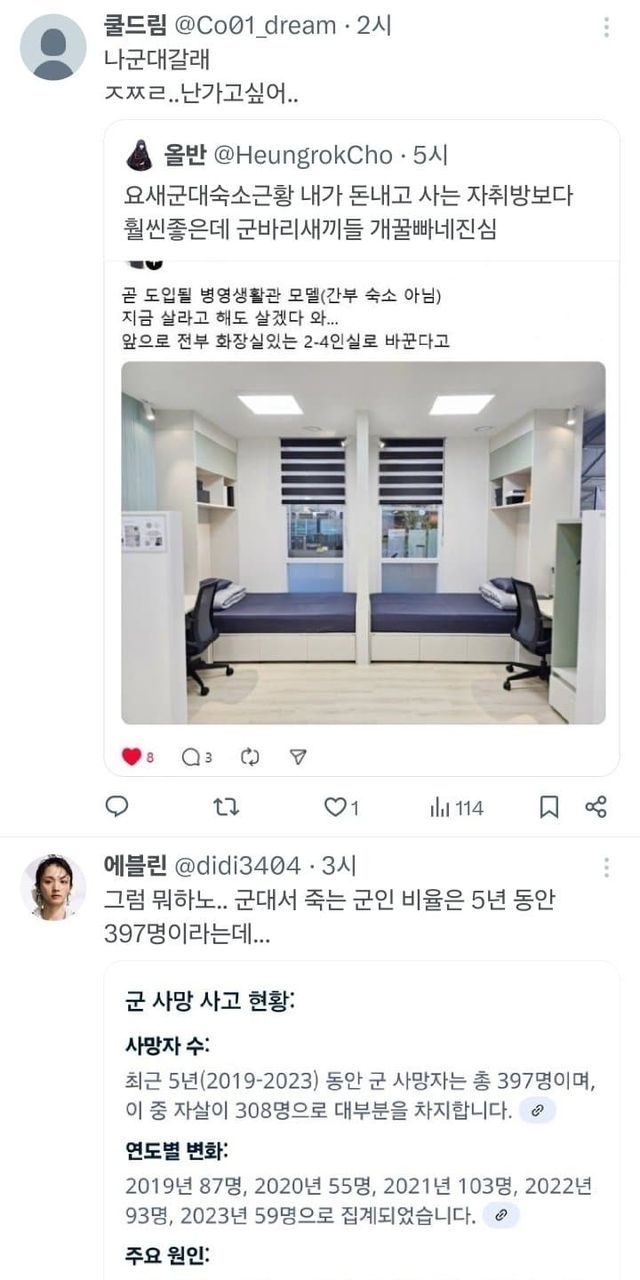Open 쿨드림's profile avatar
This screenshot has height=1280, width=640.
coord(53,47)
